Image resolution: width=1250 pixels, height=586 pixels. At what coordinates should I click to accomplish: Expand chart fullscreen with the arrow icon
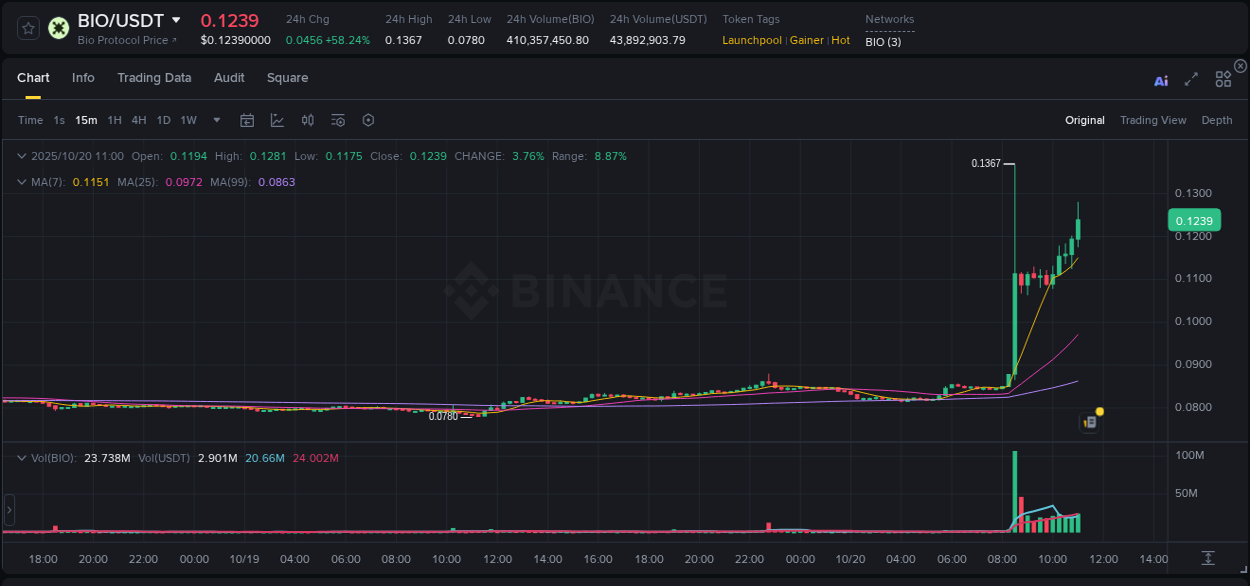click(1191, 80)
